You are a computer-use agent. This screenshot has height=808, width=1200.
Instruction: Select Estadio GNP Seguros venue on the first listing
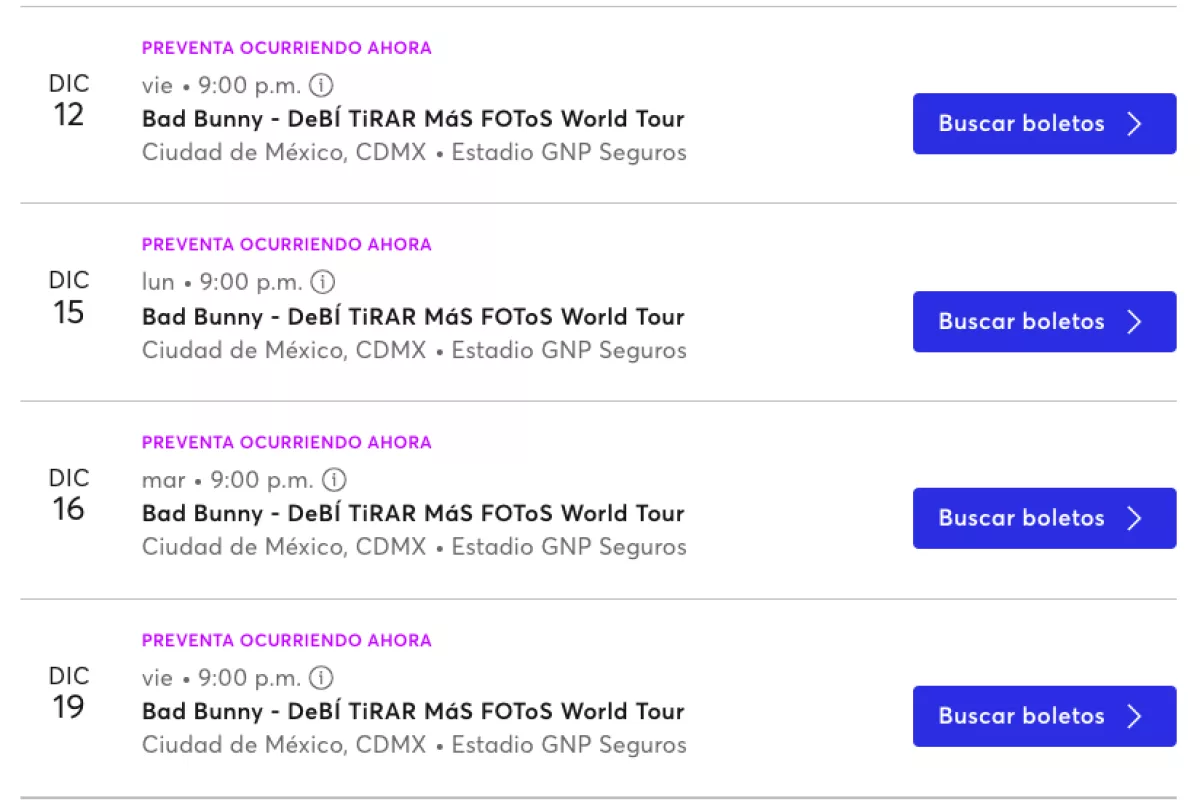click(x=570, y=152)
